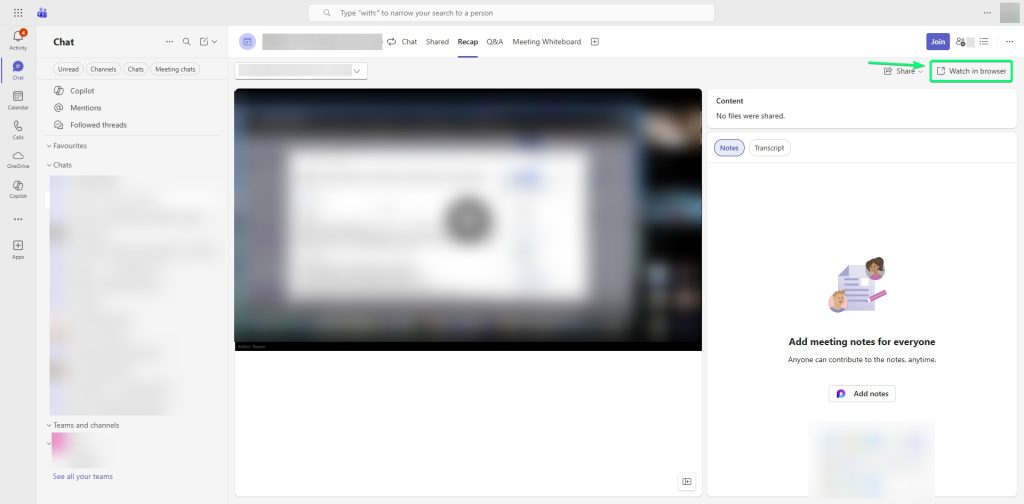
Task: Click the add tab plus icon
Action: tap(595, 42)
